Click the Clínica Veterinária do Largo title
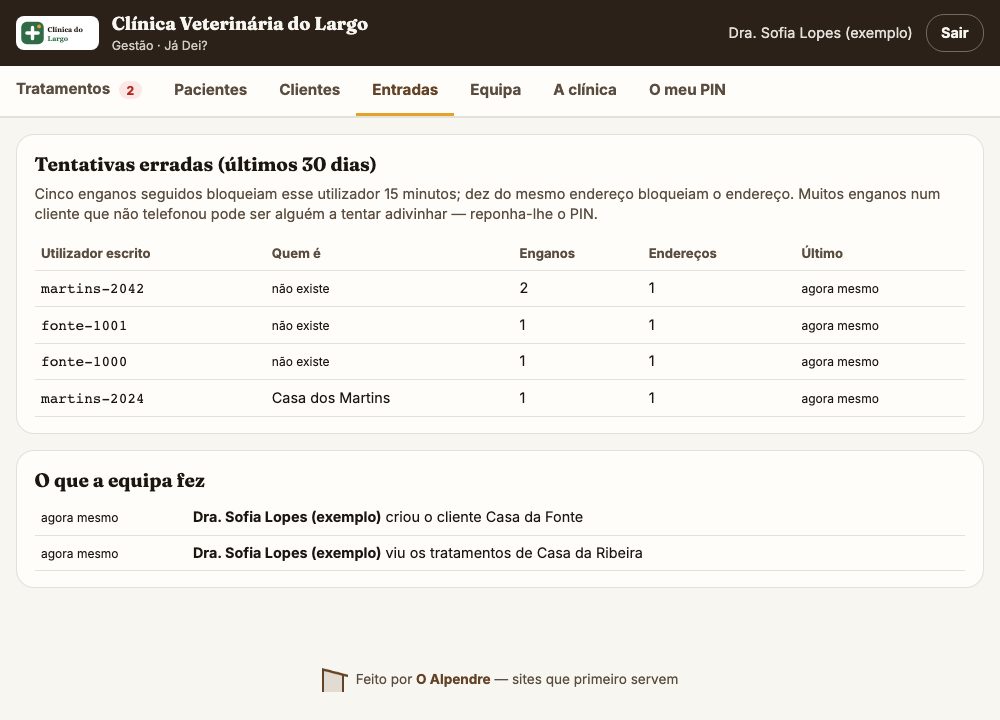 (x=240, y=24)
